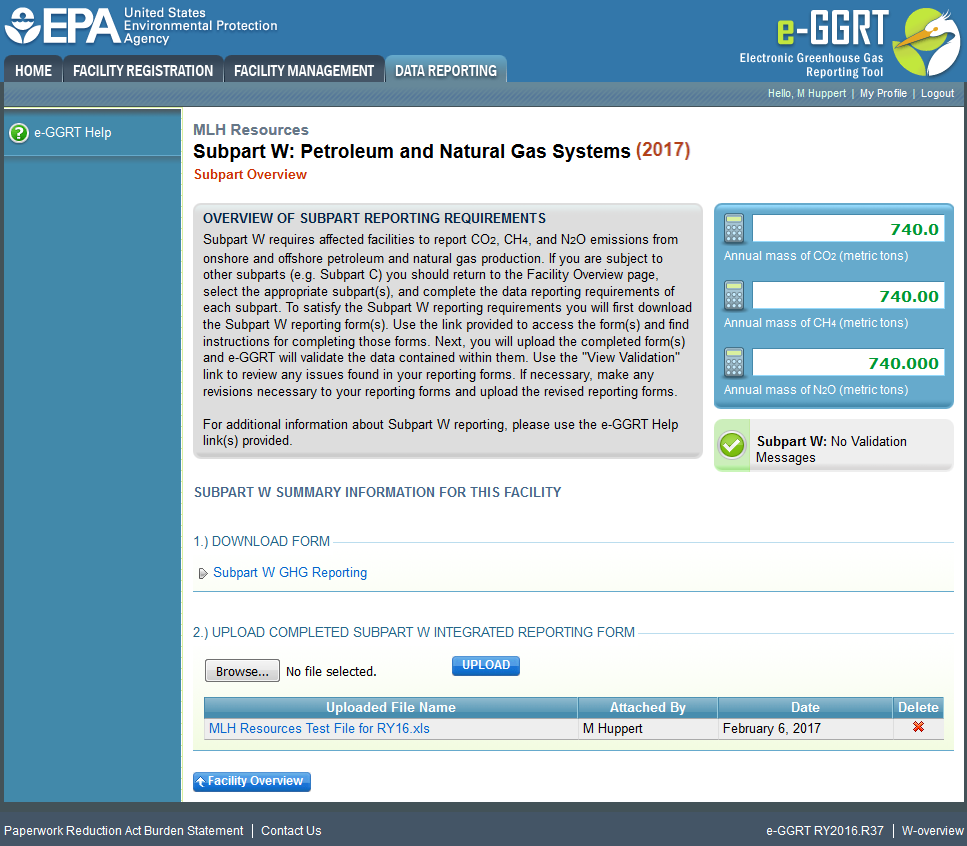The height and width of the screenshot is (846, 967).
Task: Click the calculator icon beside the N2O value
Action: click(734, 363)
